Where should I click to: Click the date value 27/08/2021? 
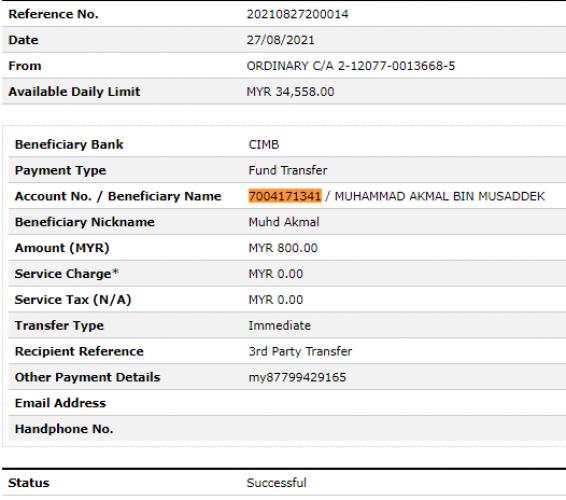coord(280,40)
